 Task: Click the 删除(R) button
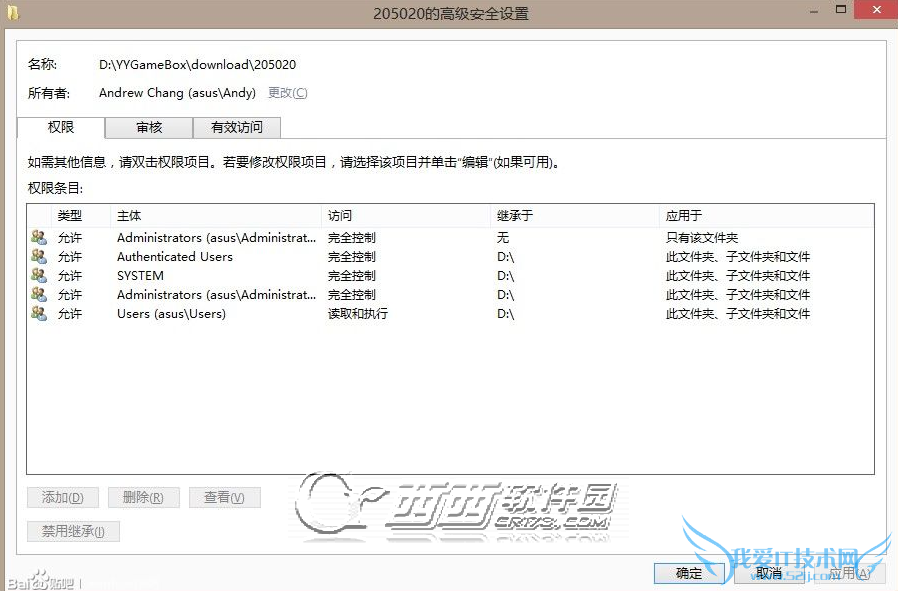143,498
